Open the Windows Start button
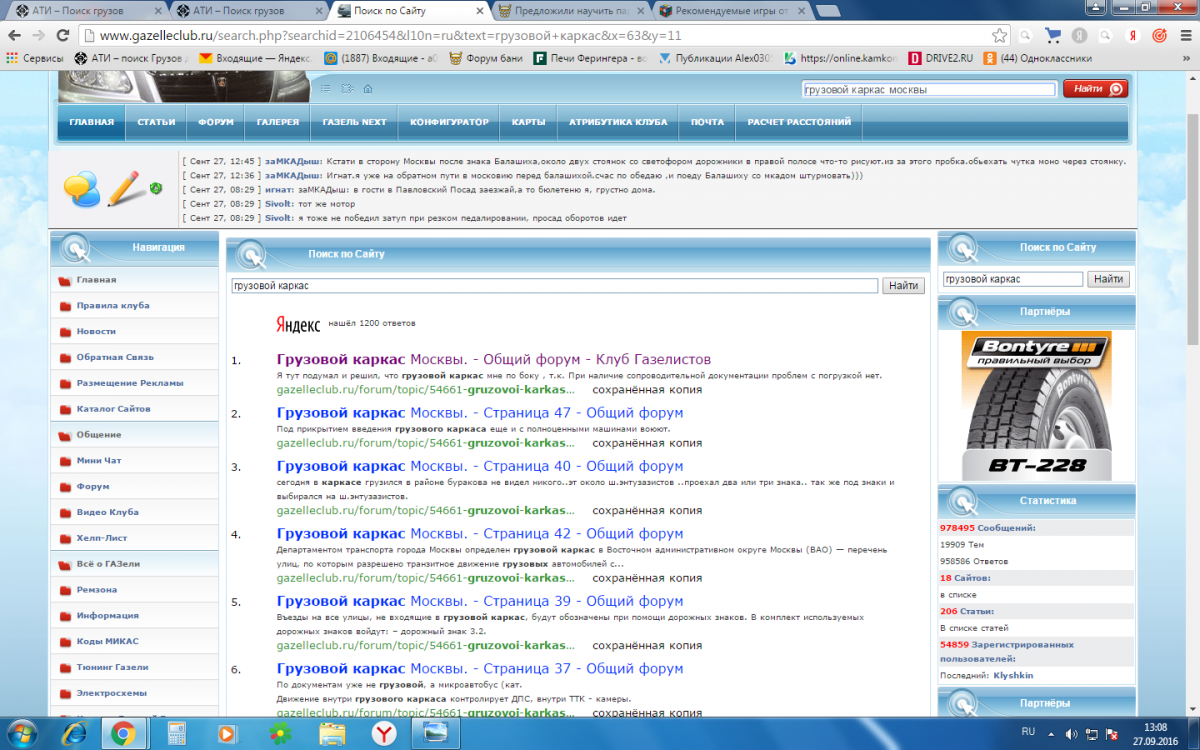 (x=21, y=733)
